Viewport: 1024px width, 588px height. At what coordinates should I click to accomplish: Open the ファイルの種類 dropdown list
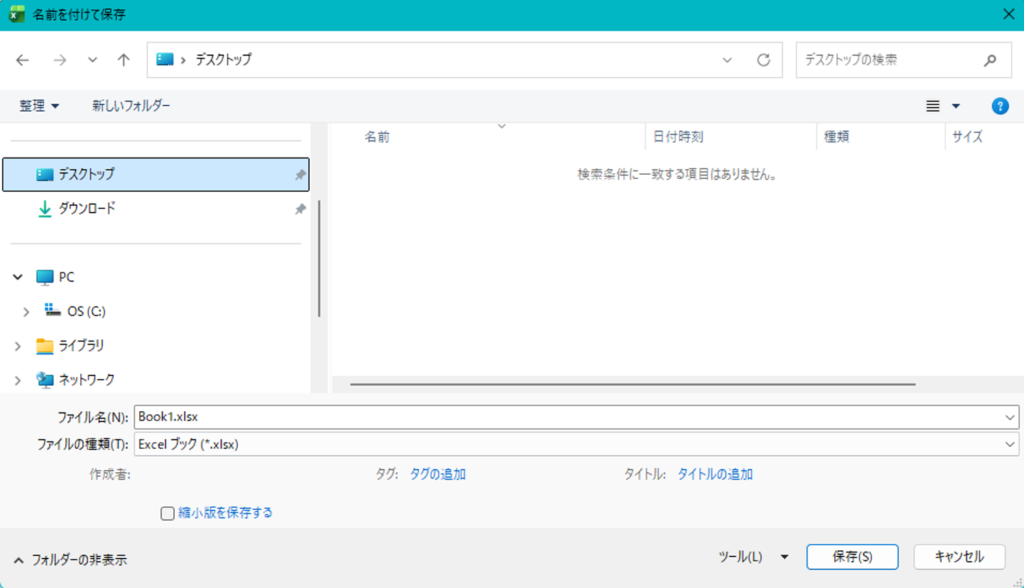point(576,444)
